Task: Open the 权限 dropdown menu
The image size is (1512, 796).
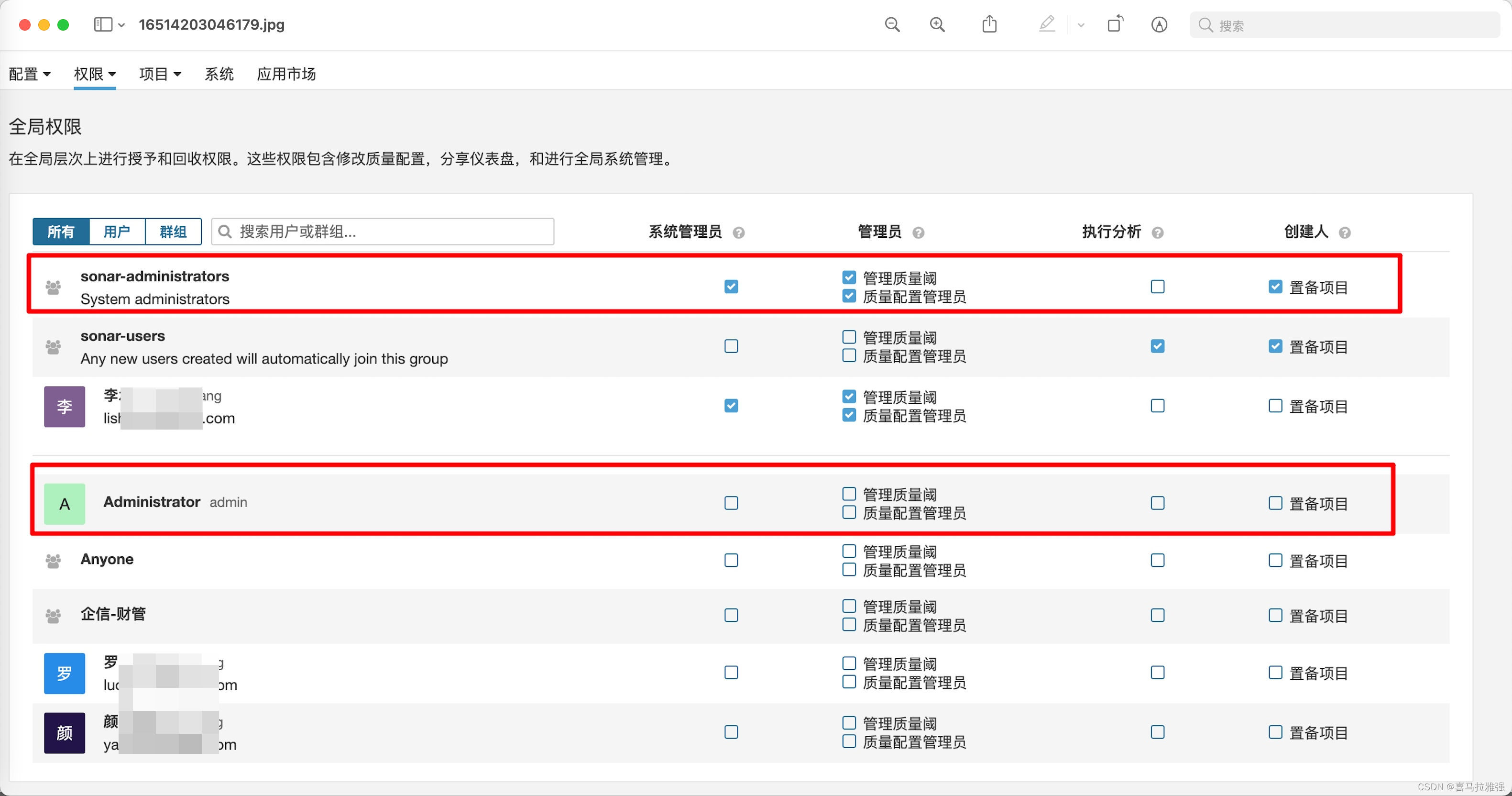Action: tap(95, 74)
